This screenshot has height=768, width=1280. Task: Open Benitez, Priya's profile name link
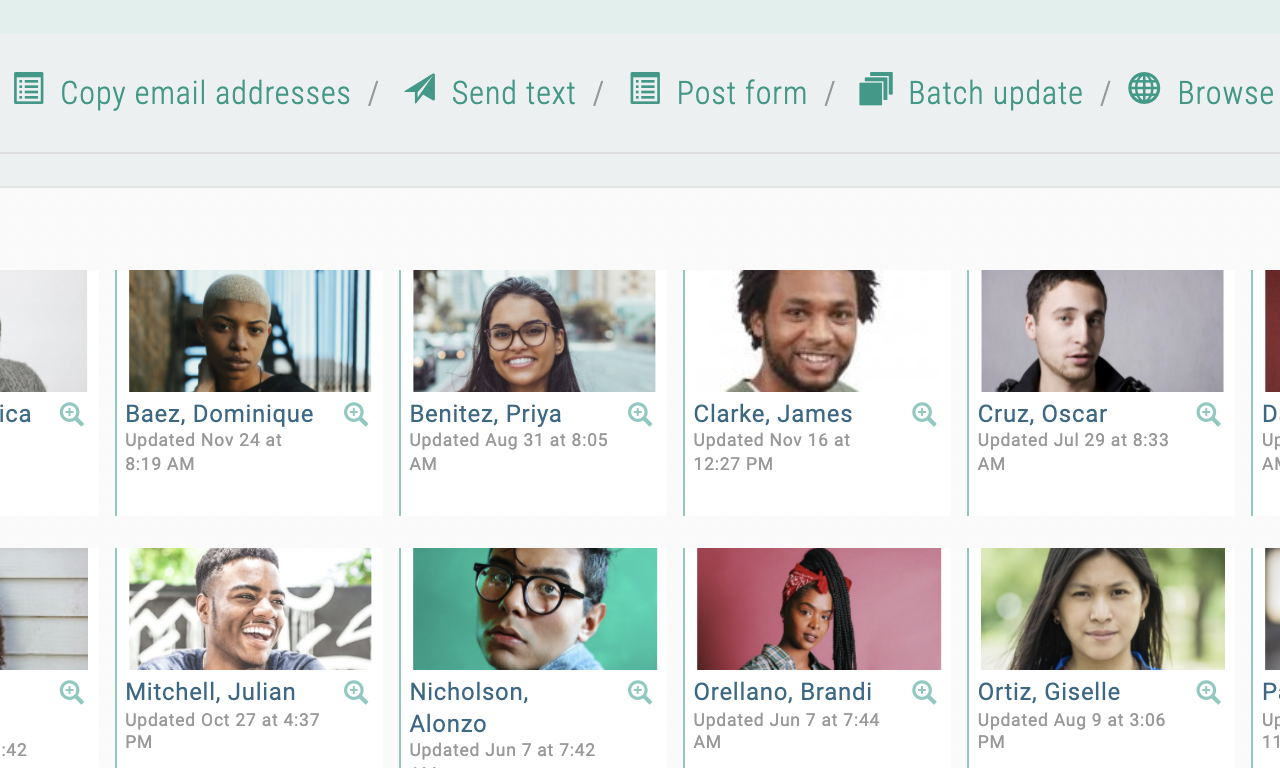pos(486,414)
